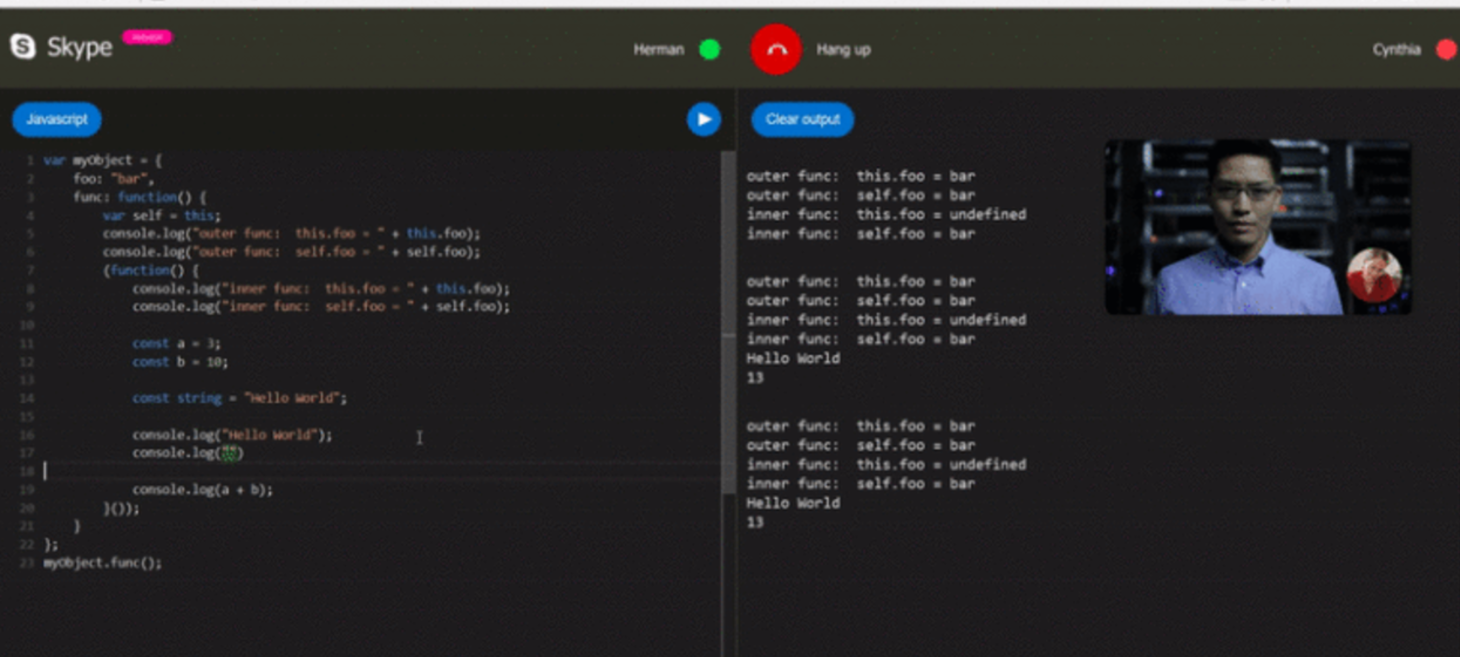Viewport: 1460px width, 657px height.
Task: Click the 'var self = this;' line
Action: pyautogui.click(x=161, y=215)
